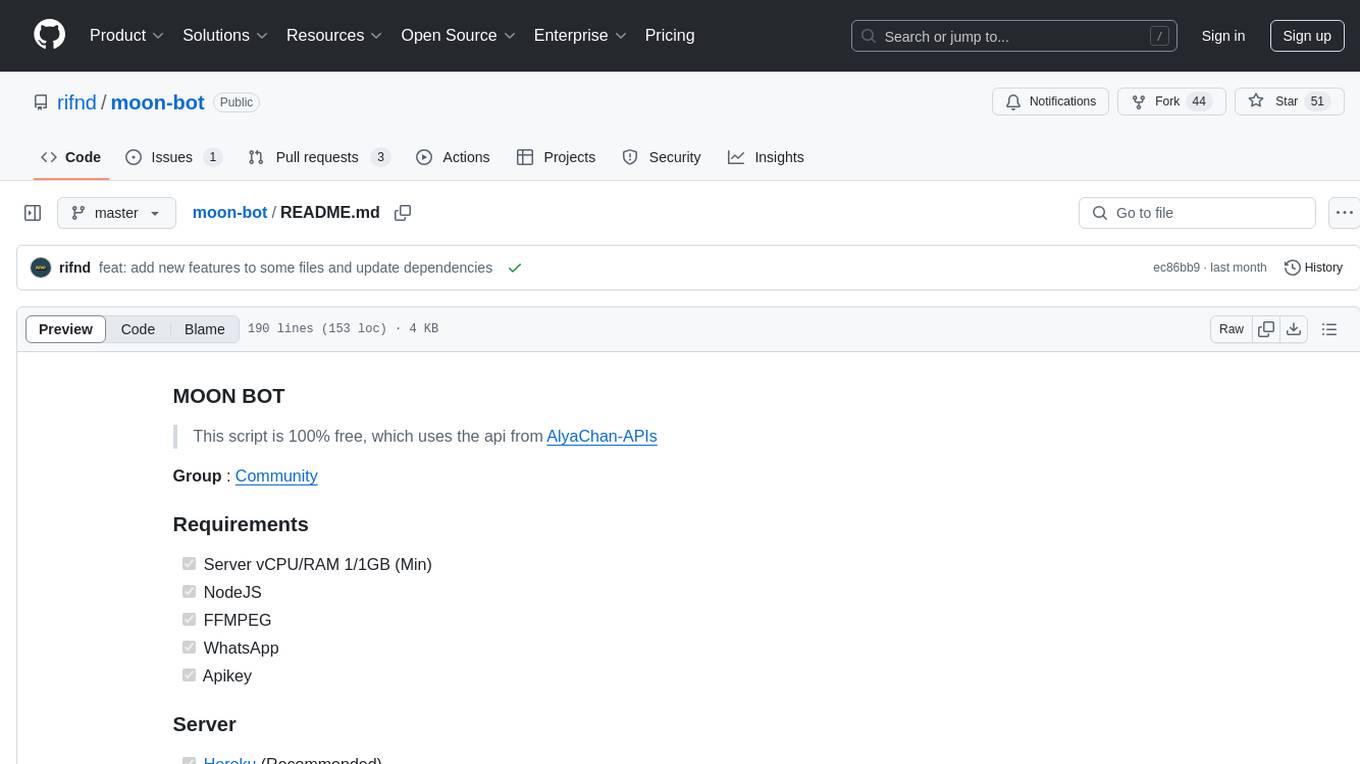Screen dimensions: 1360x764
Task: Click commit author name rifnd
Action: [75, 268]
